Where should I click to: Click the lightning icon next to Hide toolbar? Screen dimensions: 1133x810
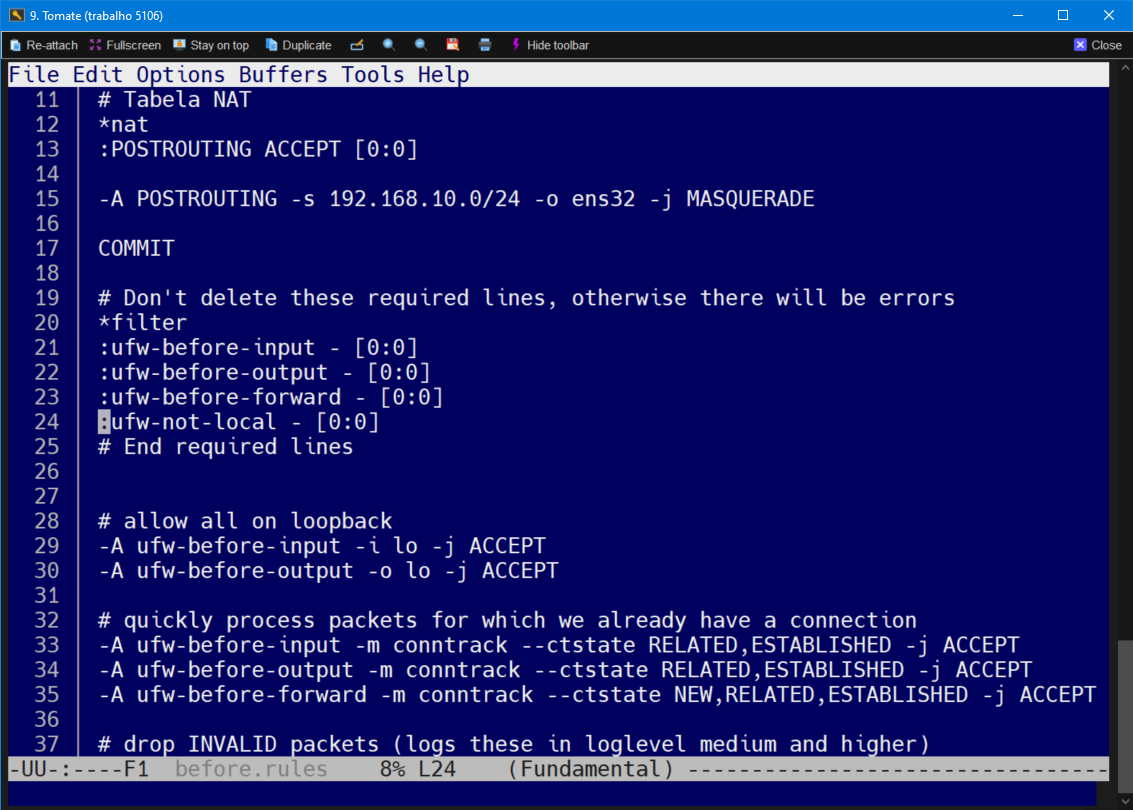coord(516,44)
